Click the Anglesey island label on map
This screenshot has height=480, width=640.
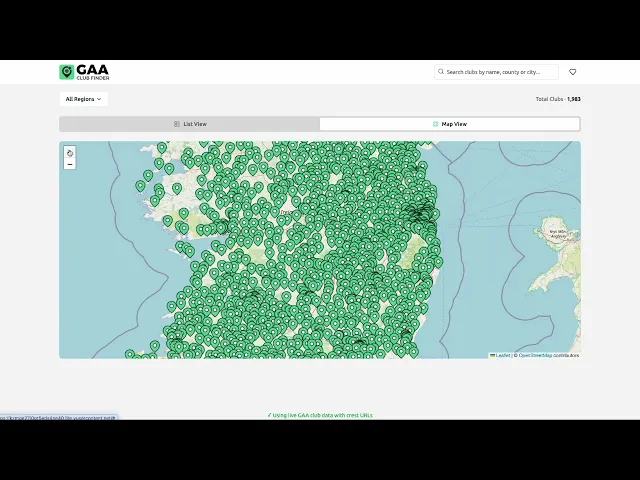click(558, 234)
